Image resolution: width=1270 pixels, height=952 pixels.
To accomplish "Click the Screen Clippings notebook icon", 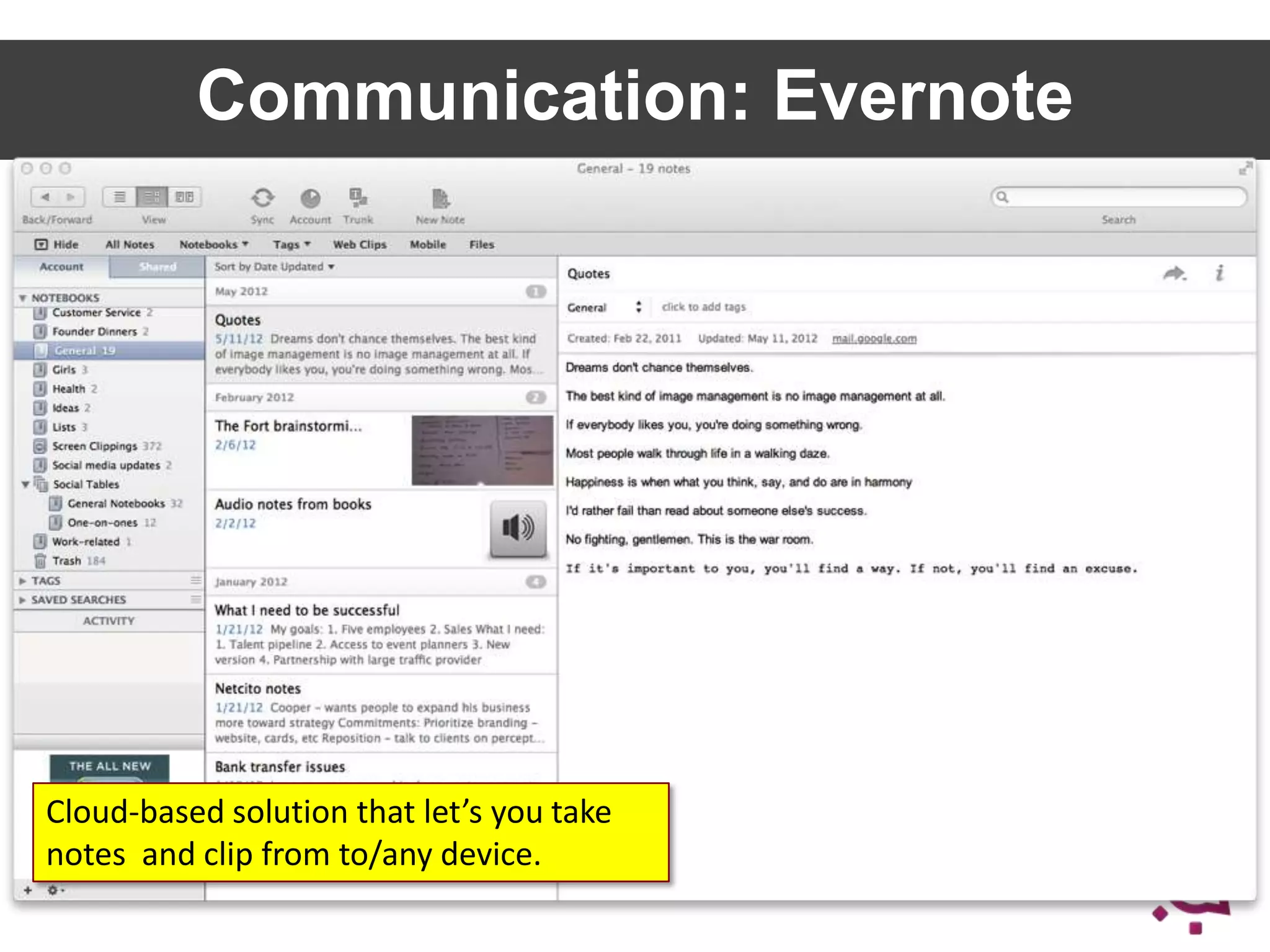I will [x=40, y=446].
